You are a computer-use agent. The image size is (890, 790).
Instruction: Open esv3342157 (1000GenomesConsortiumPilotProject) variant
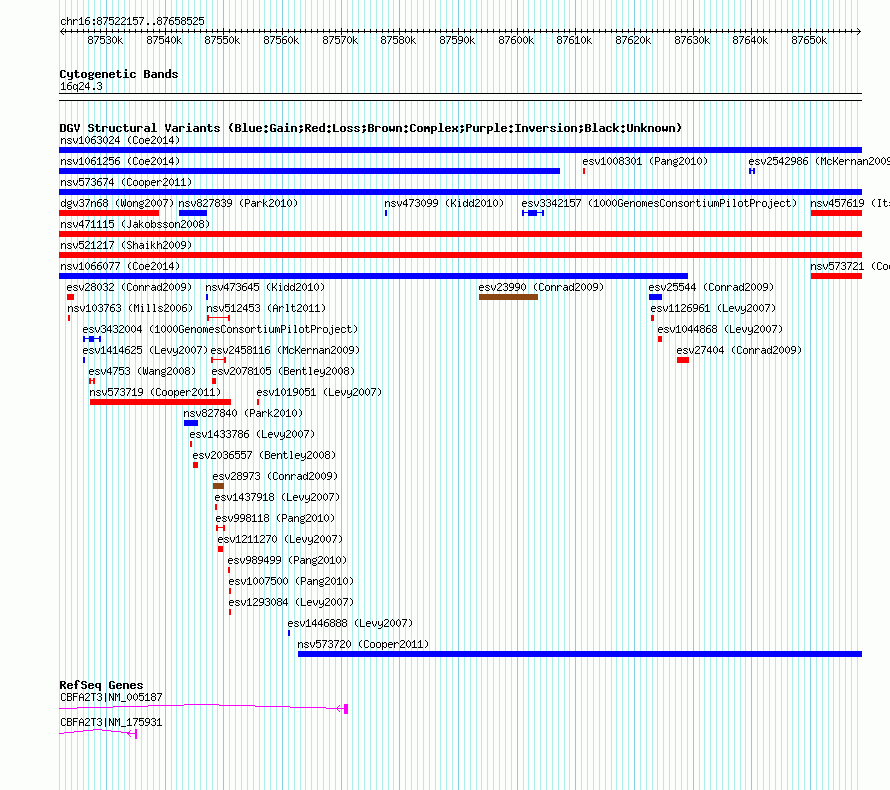pyautogui.click(x=659, y=203)
